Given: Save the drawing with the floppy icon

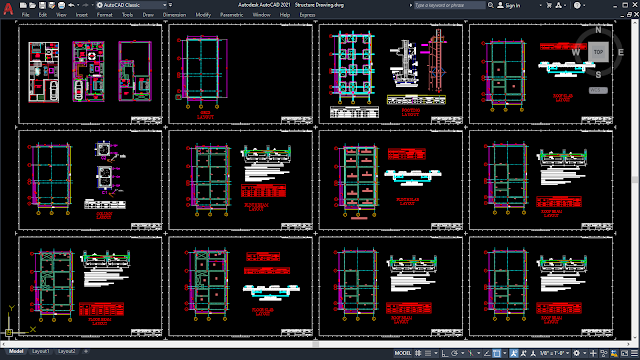Looking at the screenshot, I should [x=42, y=5].
